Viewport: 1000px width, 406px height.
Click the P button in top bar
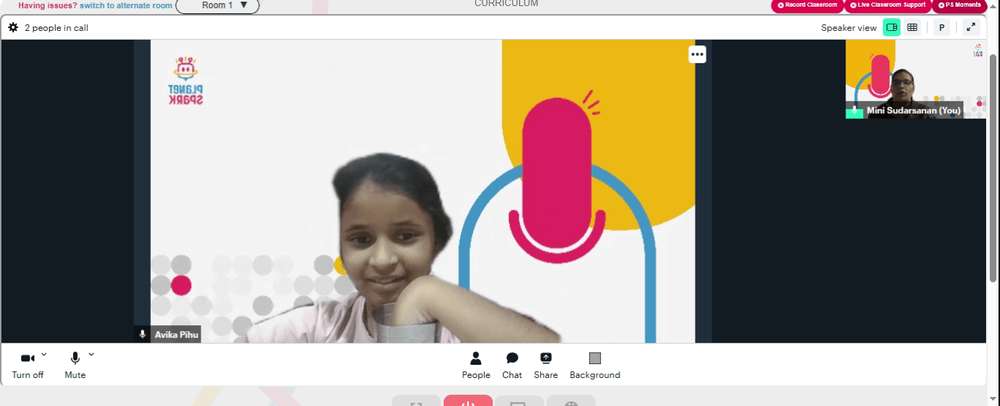(x=942, y=27)
